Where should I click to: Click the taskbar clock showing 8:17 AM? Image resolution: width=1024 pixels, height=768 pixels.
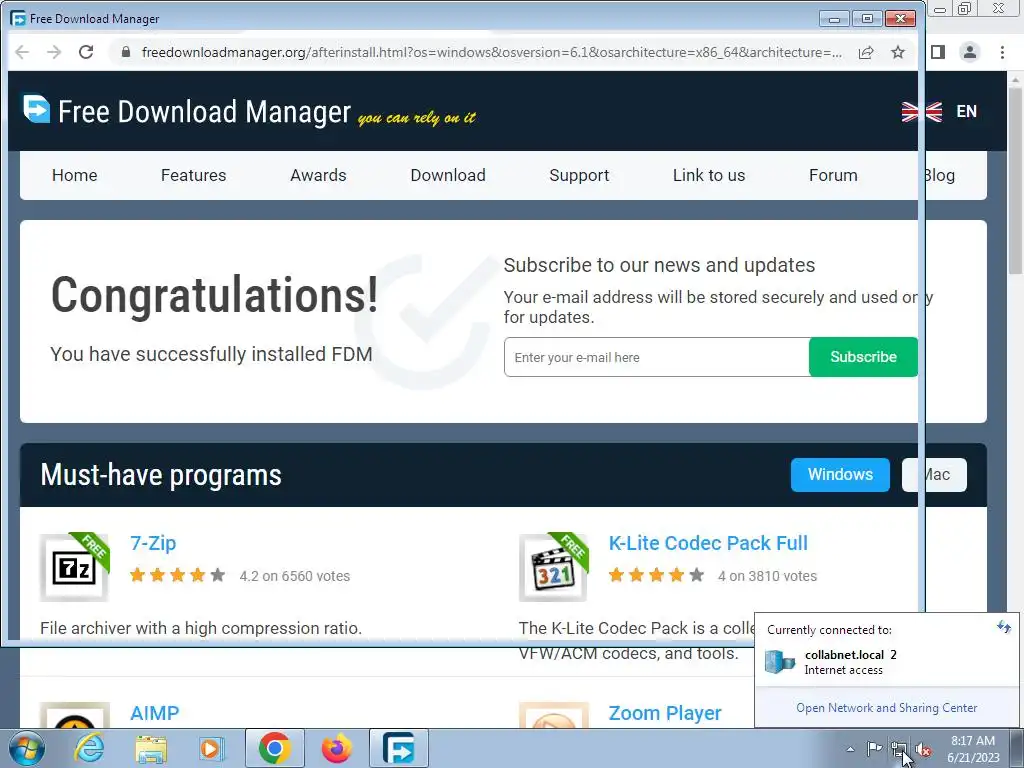(x=973, y=749)
